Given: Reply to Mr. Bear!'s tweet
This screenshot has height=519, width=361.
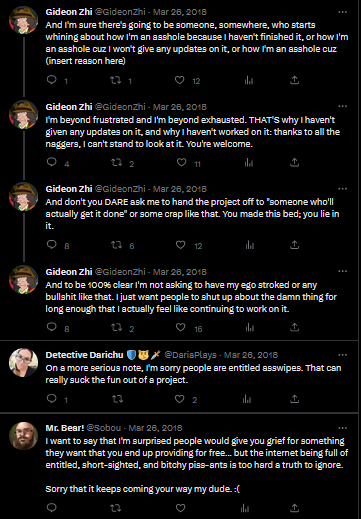Looking at the screenshot, I should pyautogui.click(x=52, y=508).
